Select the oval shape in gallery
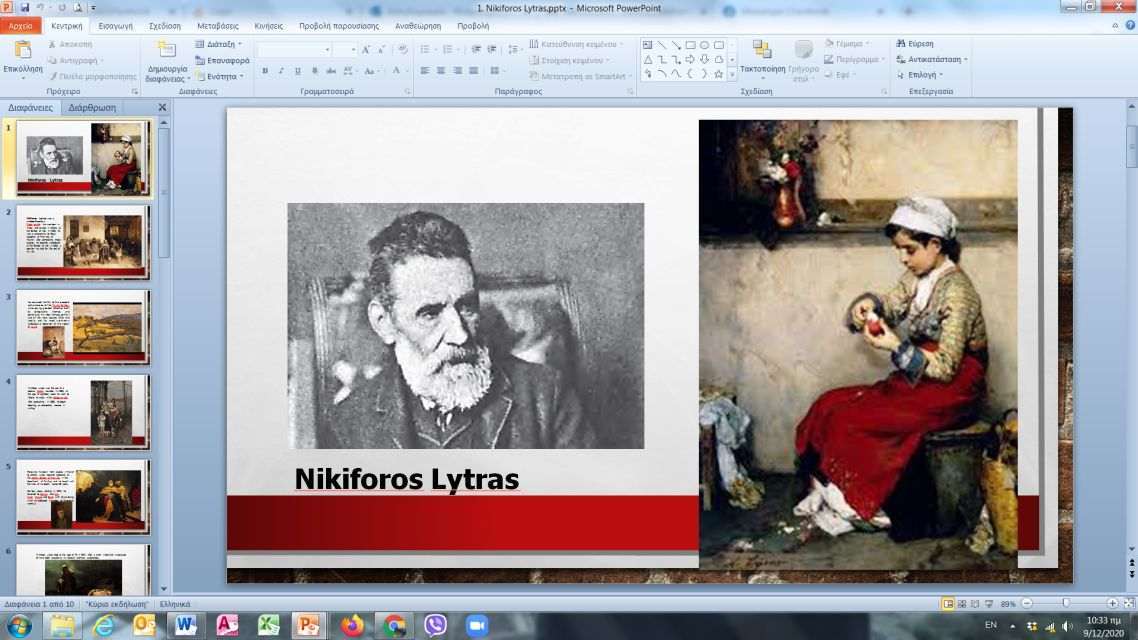Image resolution: width=1138 pixels, height=640 pixels. [704, 45]
